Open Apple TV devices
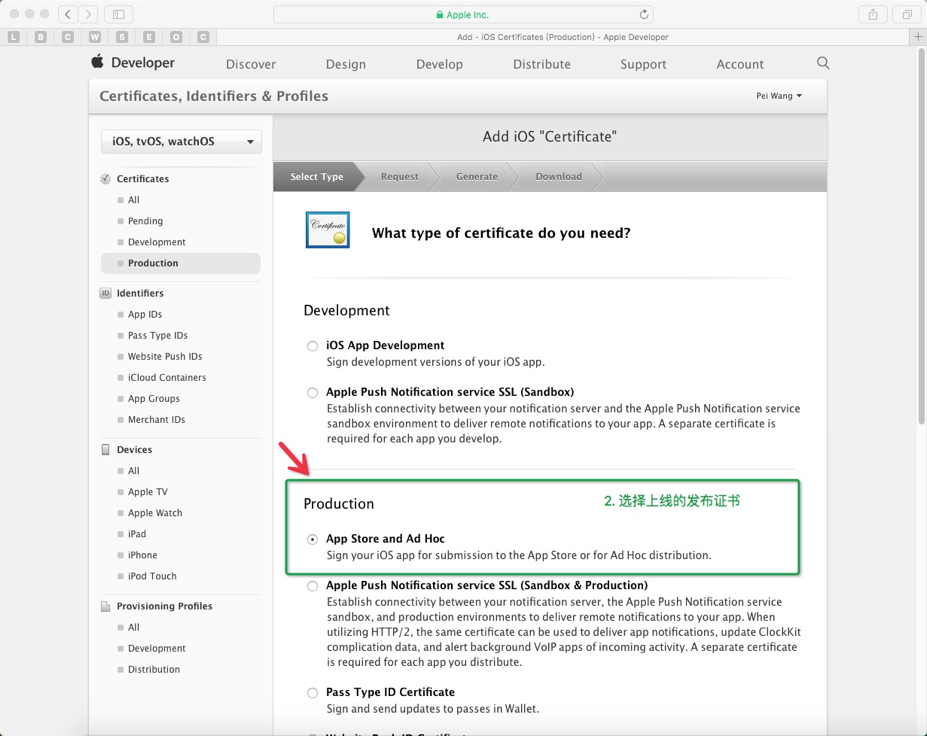 [x=148, y=492]
